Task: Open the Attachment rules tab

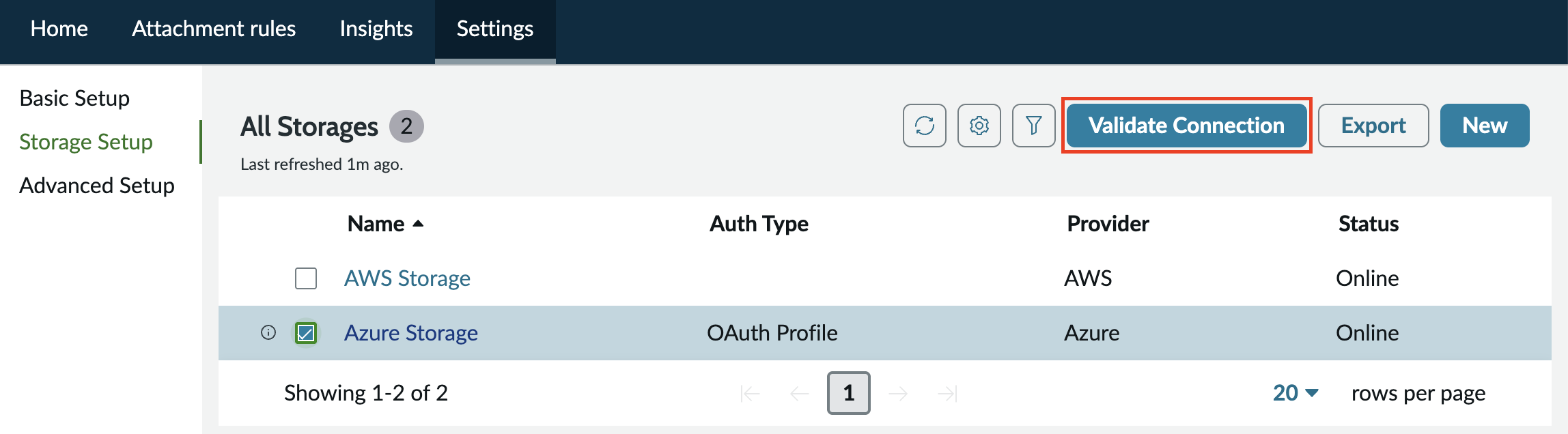Action: [x=214, y=29]
